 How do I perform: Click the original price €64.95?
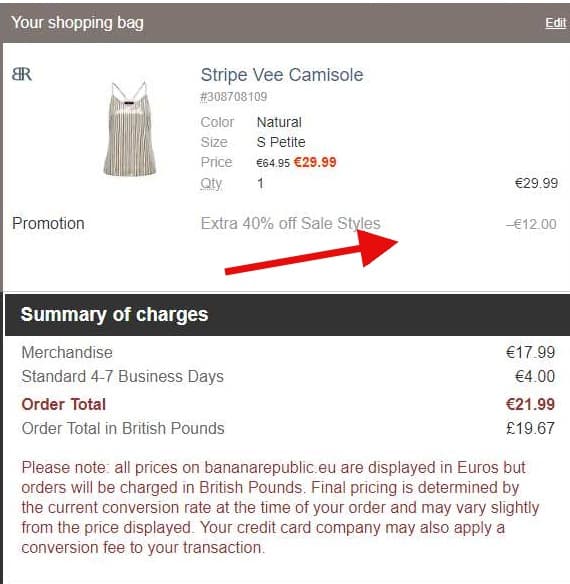(x=273, y=163)
